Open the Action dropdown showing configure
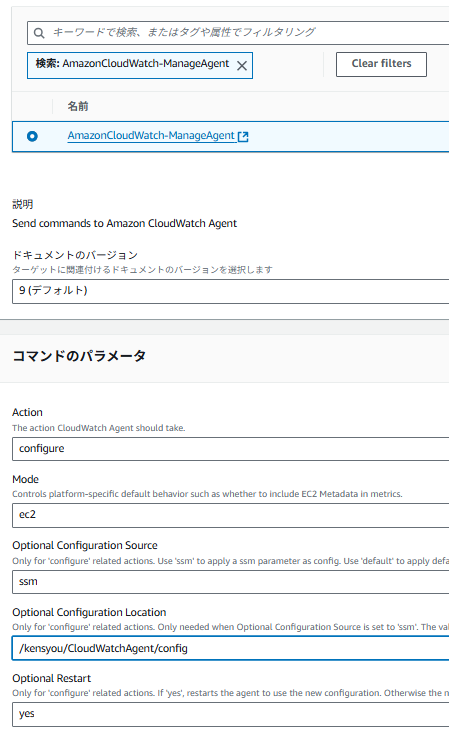Screen dimensions: 449x738 [231, 449]
